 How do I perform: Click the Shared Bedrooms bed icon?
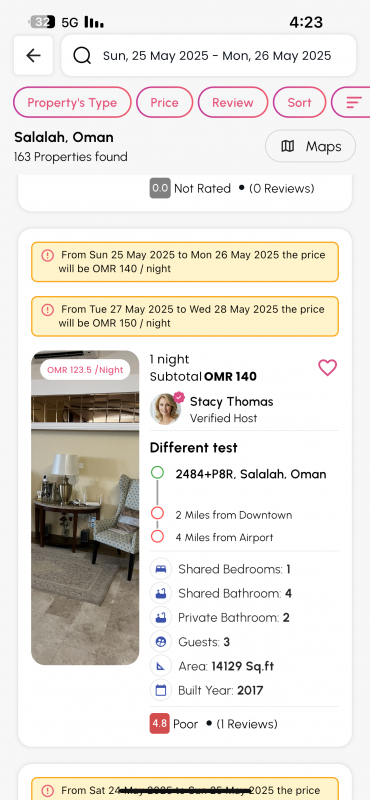pos(161,569)
